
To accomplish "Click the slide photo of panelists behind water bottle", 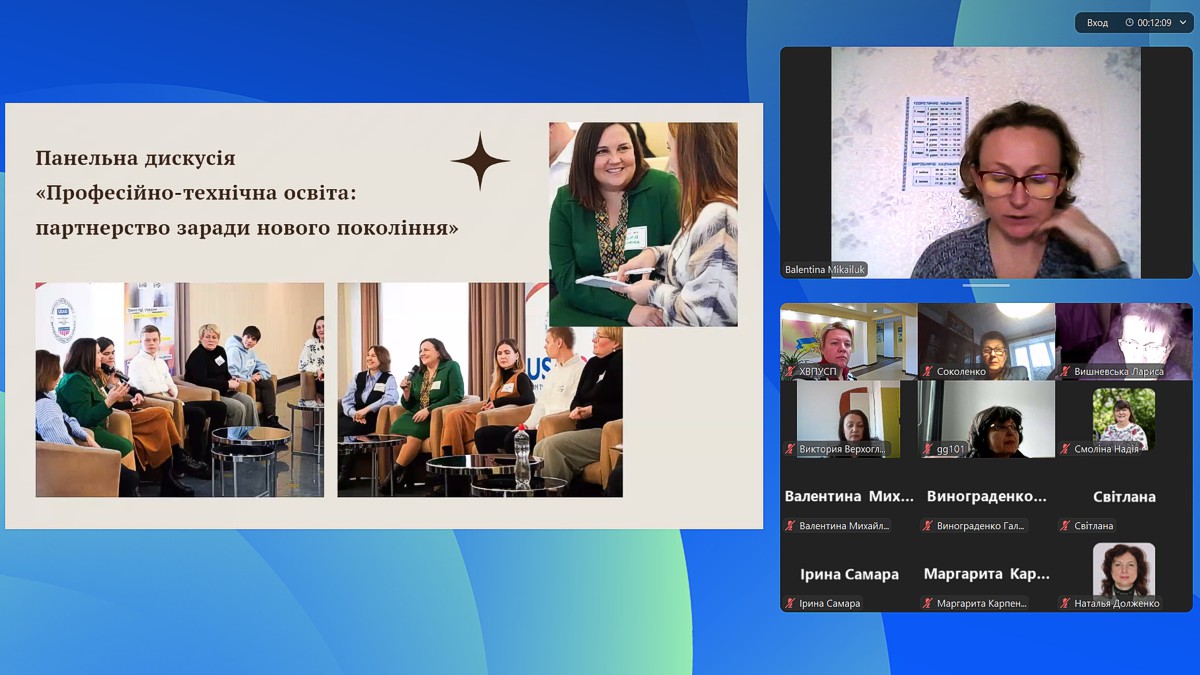I will (x=480, y=390).
